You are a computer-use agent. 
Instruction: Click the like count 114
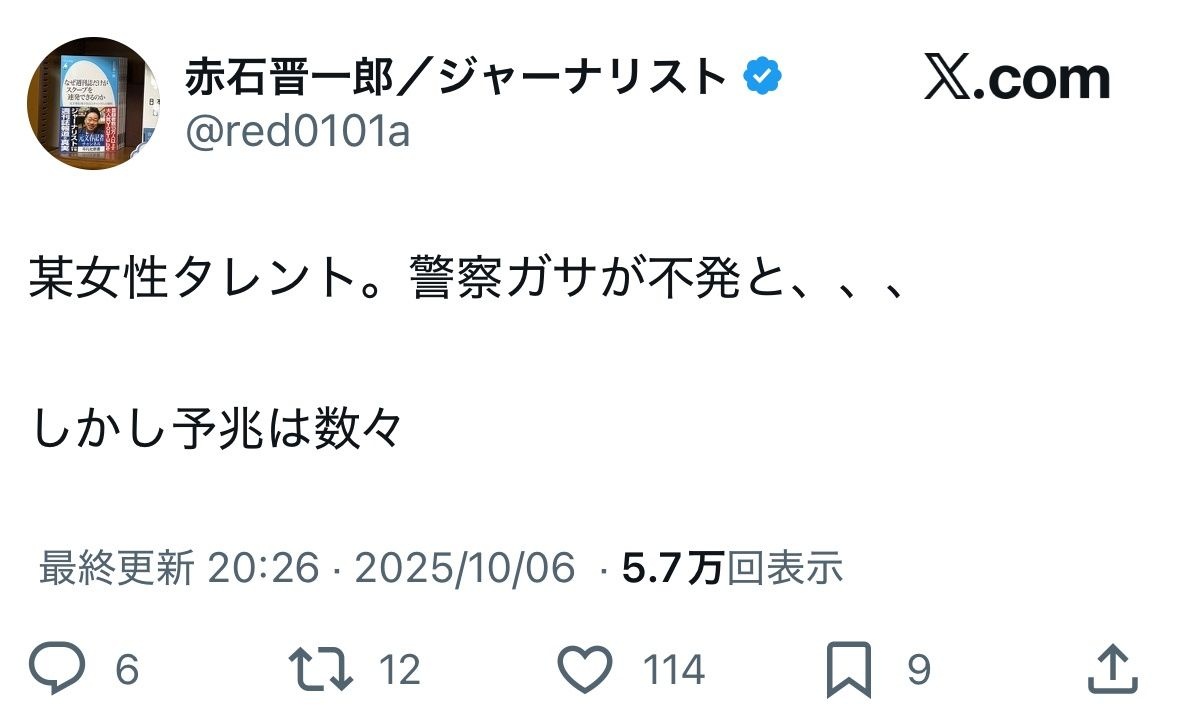click(x=673, y=670)
